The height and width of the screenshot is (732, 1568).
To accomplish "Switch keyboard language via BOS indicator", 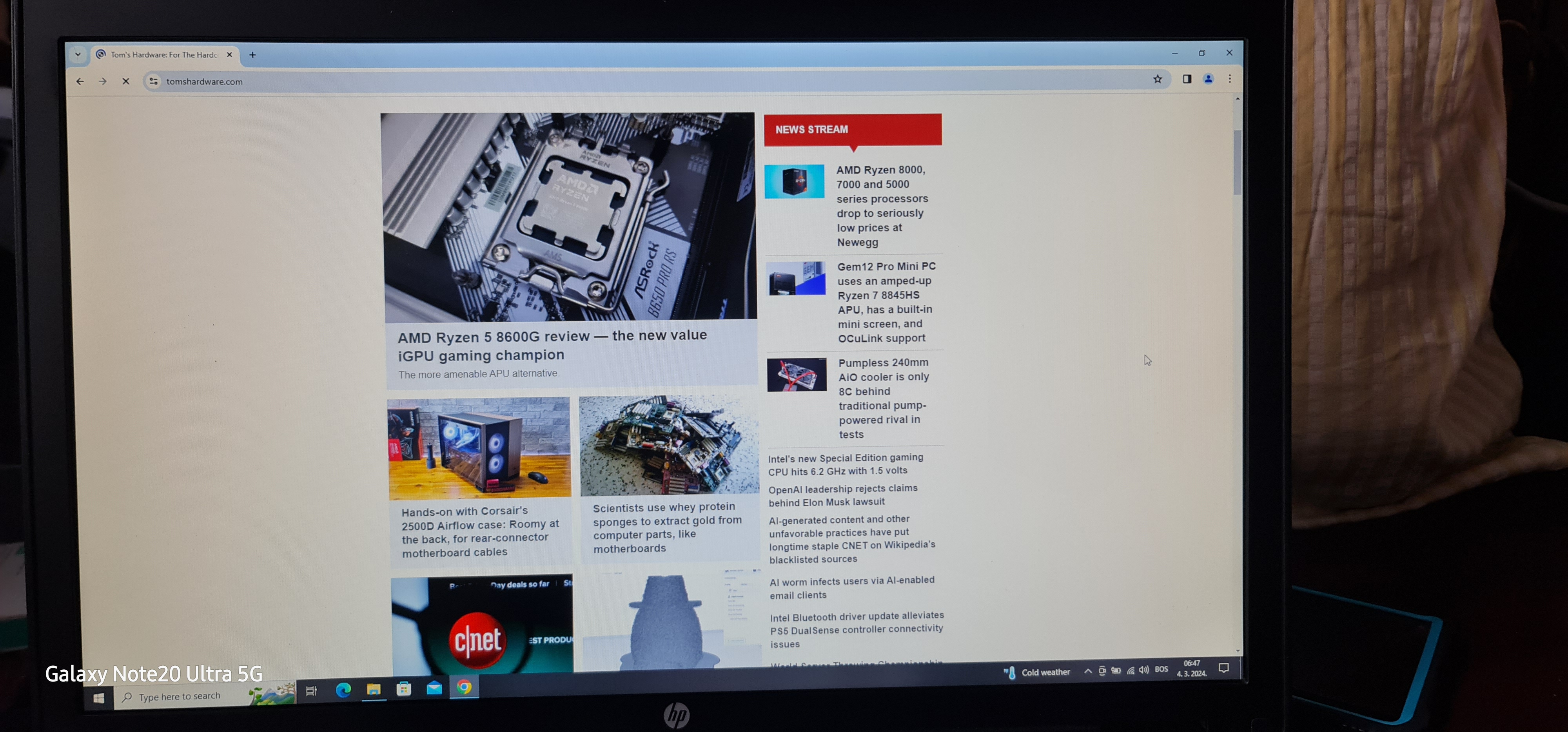I will (1161, 670).
